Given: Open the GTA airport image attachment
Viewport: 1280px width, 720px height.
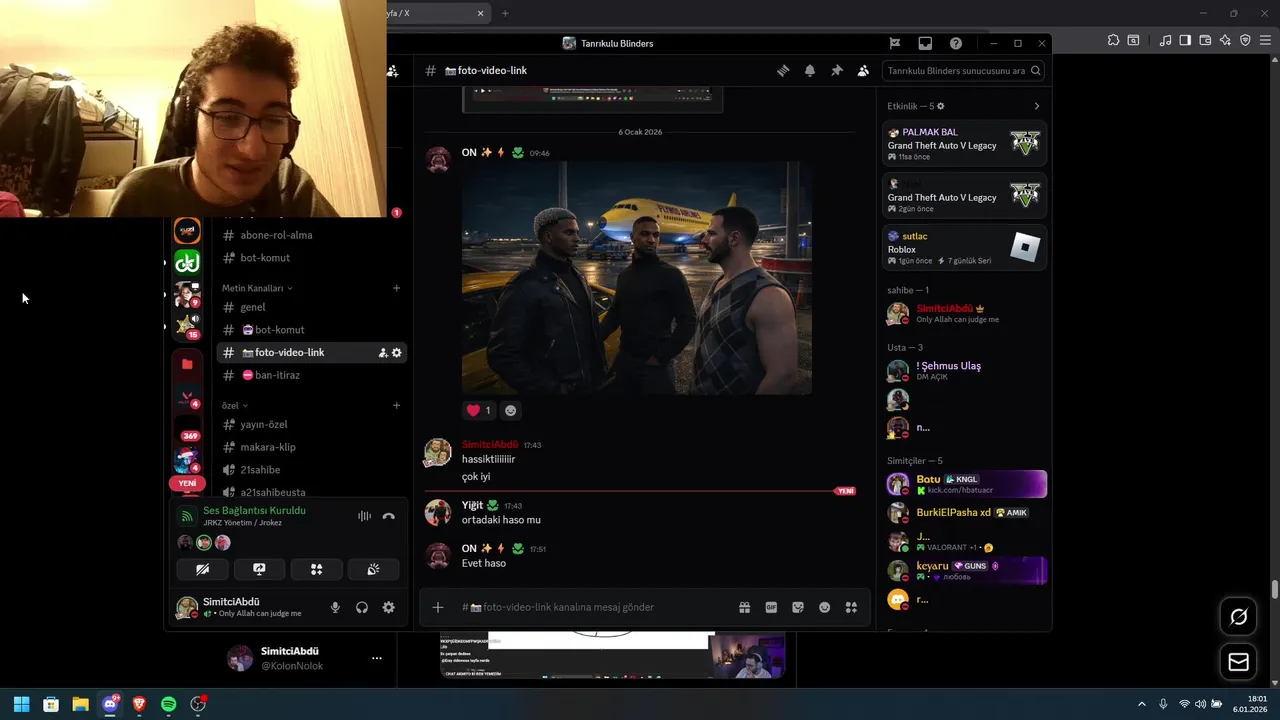Looking at the screenshot, I should 637,278.
